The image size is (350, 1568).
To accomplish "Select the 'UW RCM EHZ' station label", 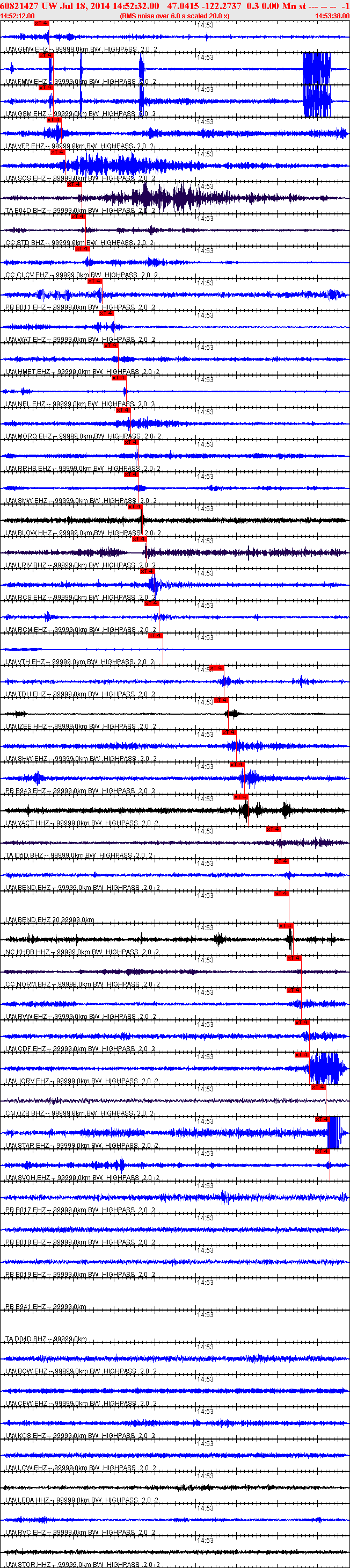I will [x=27, y=630].
